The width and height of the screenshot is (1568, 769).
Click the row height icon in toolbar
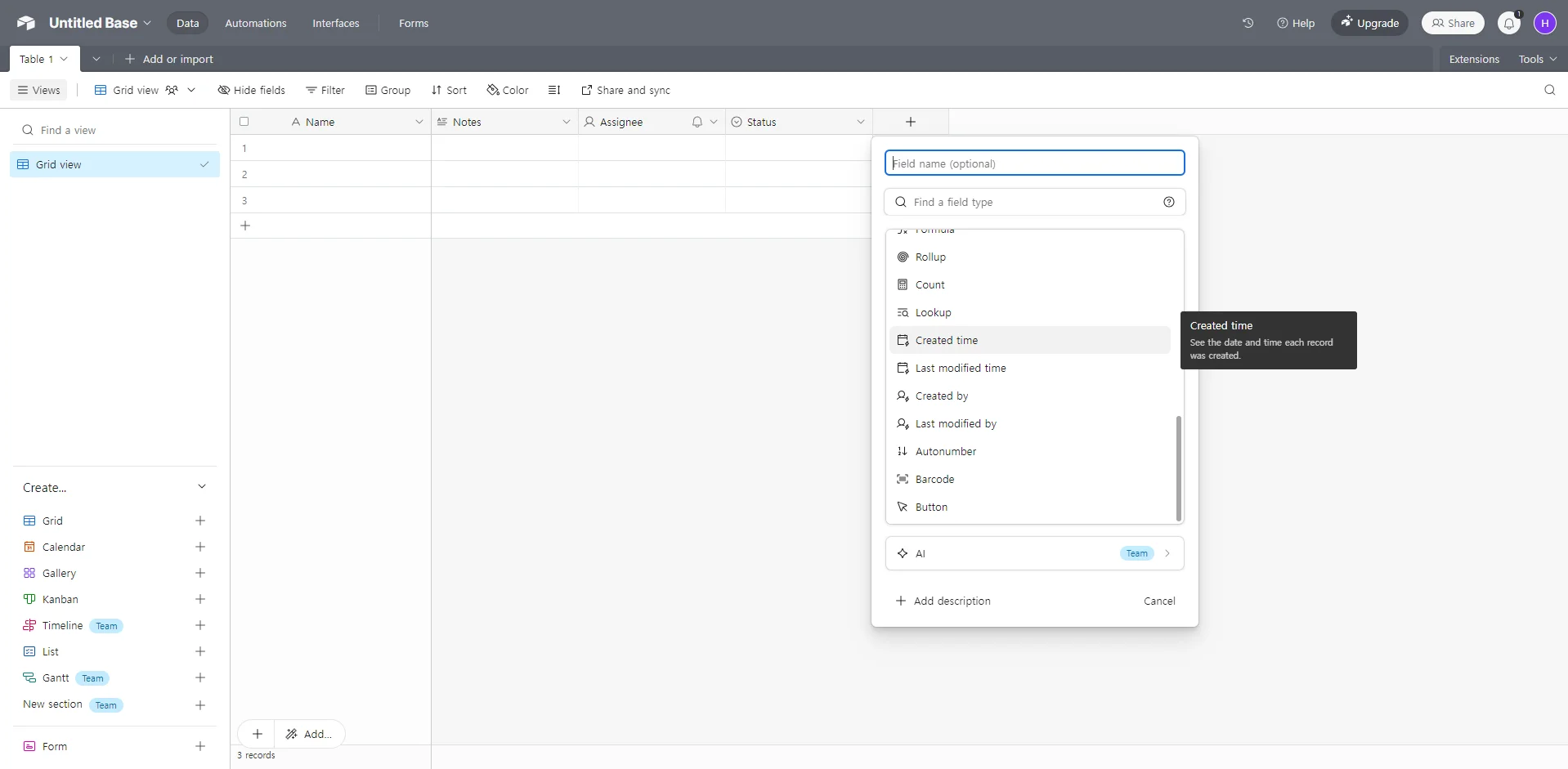click(x=554, y=90)
